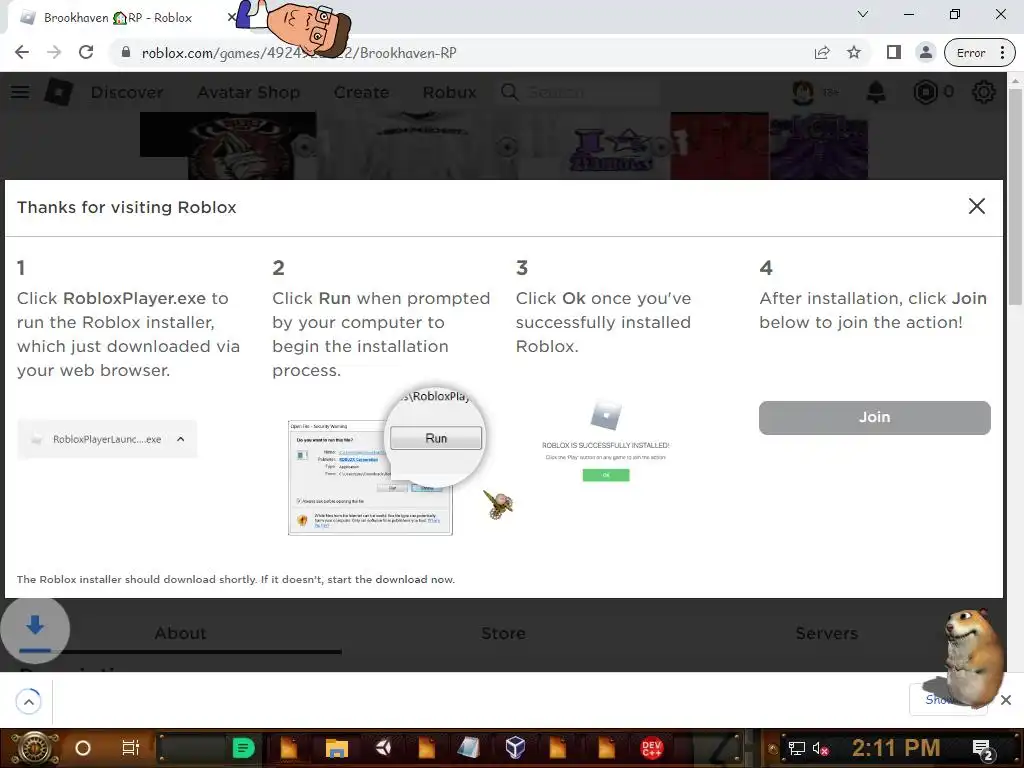Open the Chrome profile avatar button

click(925, 53)
